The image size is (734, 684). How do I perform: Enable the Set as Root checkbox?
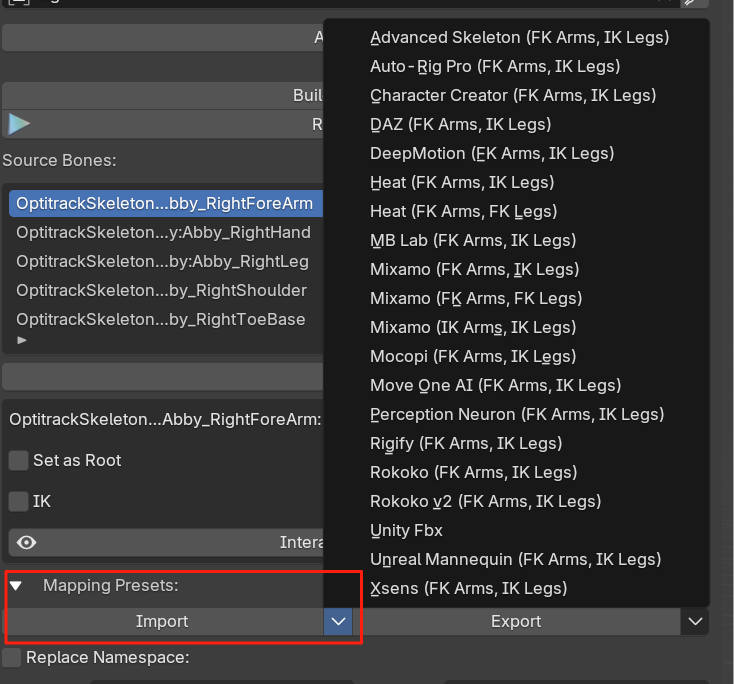click(x=19, y=461)
